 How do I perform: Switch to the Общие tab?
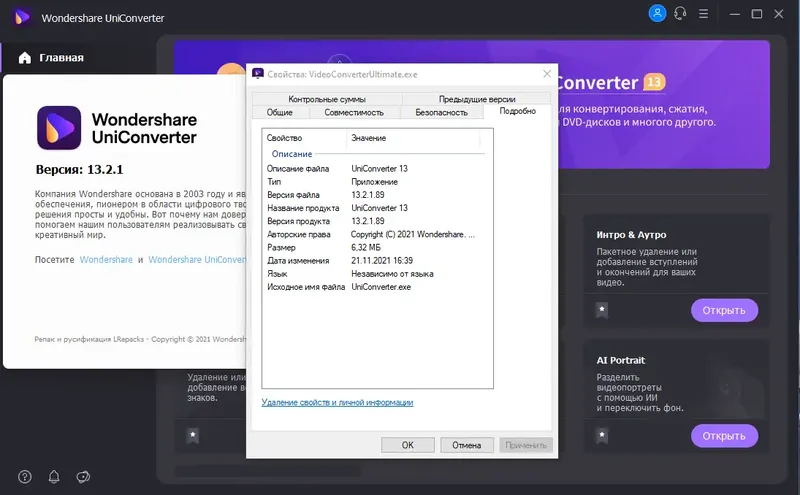click(x=280, y=112)
